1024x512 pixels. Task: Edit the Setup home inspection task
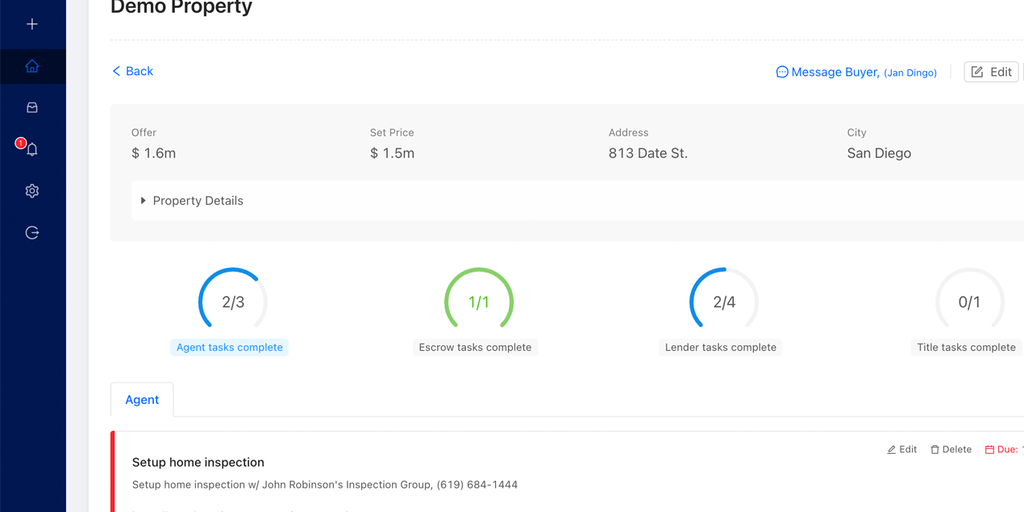902,450
